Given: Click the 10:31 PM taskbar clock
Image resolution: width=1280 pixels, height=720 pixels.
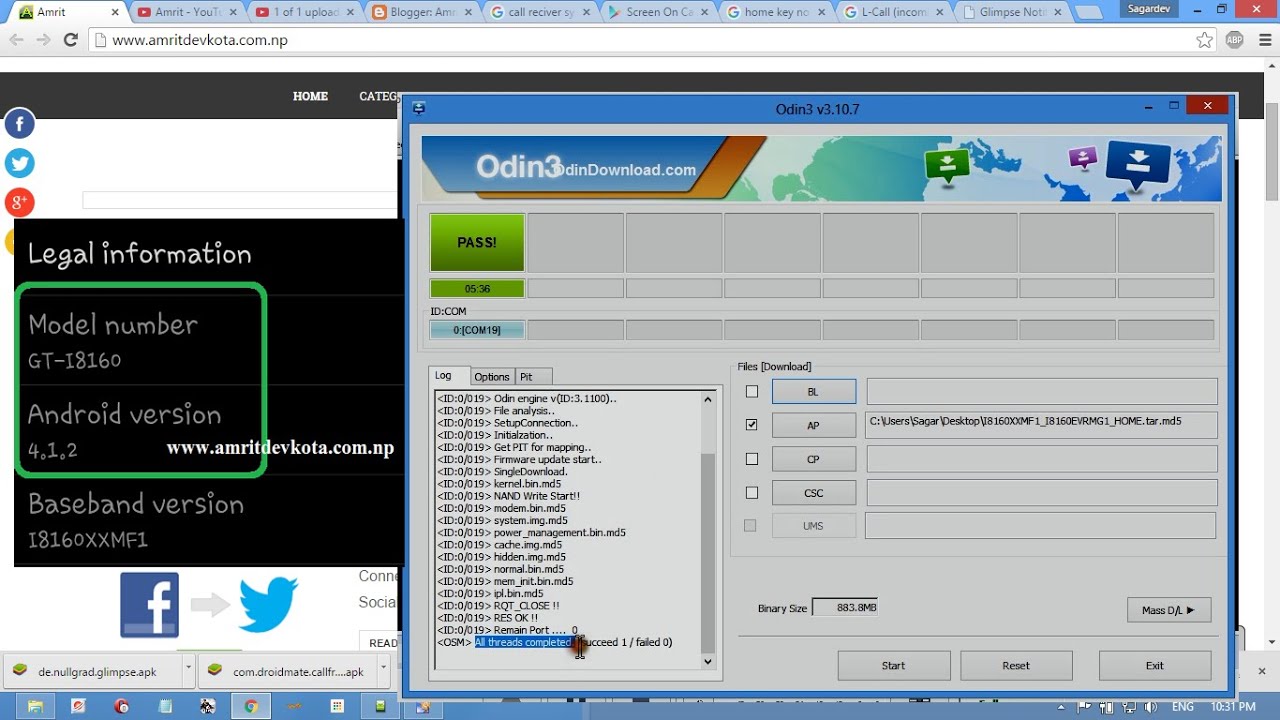Looking at the screenshot, I should pyautogui.click(x=1232, y=707).
